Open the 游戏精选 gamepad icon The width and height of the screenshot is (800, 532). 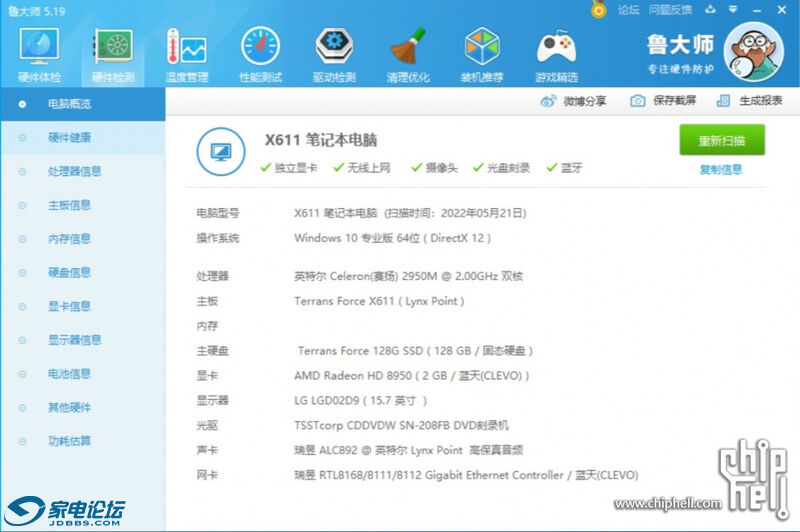pyautogui.click(x=556, y=47)
